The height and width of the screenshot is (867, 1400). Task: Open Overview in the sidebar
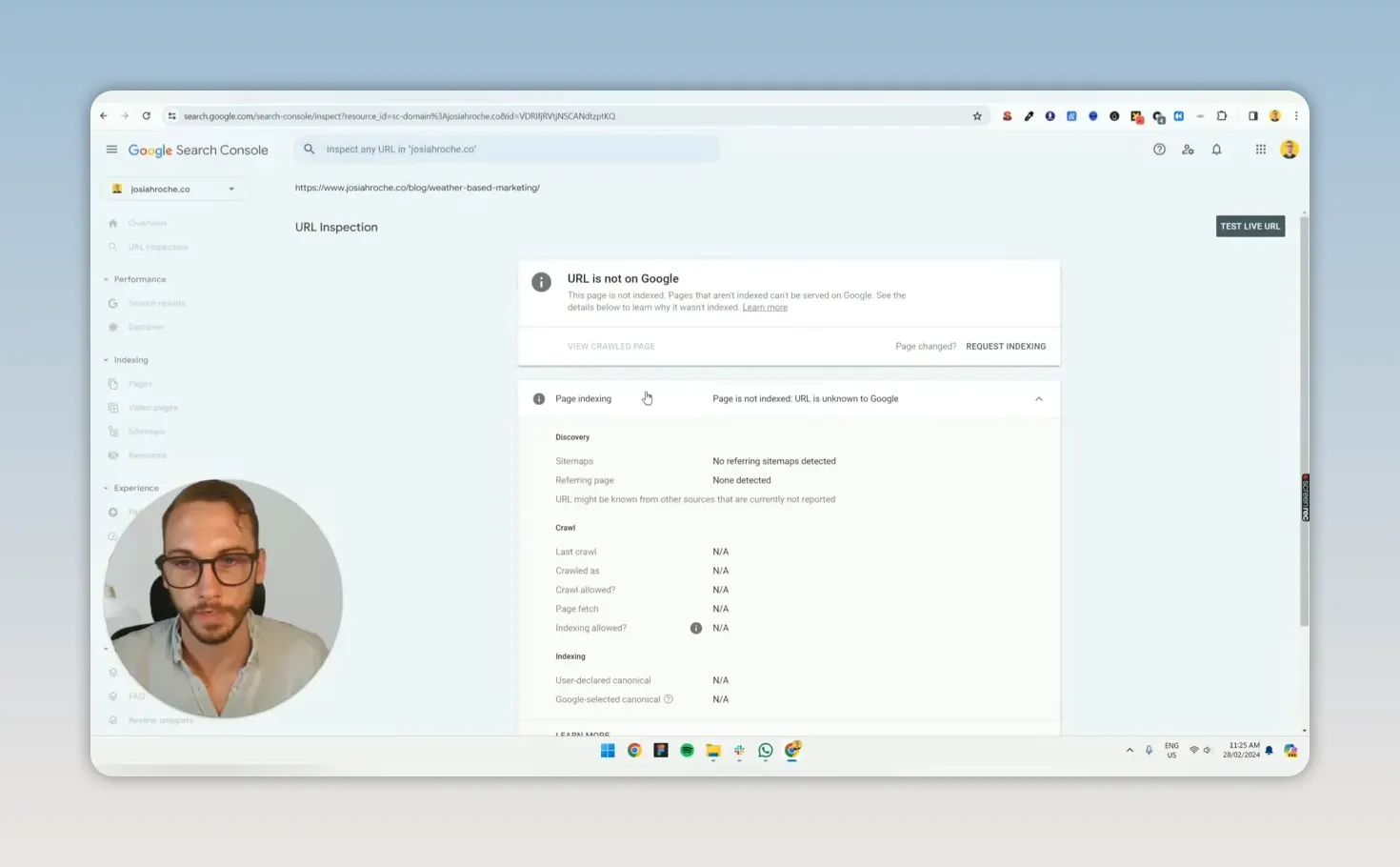pyautogui.click(x=148, y=223)
